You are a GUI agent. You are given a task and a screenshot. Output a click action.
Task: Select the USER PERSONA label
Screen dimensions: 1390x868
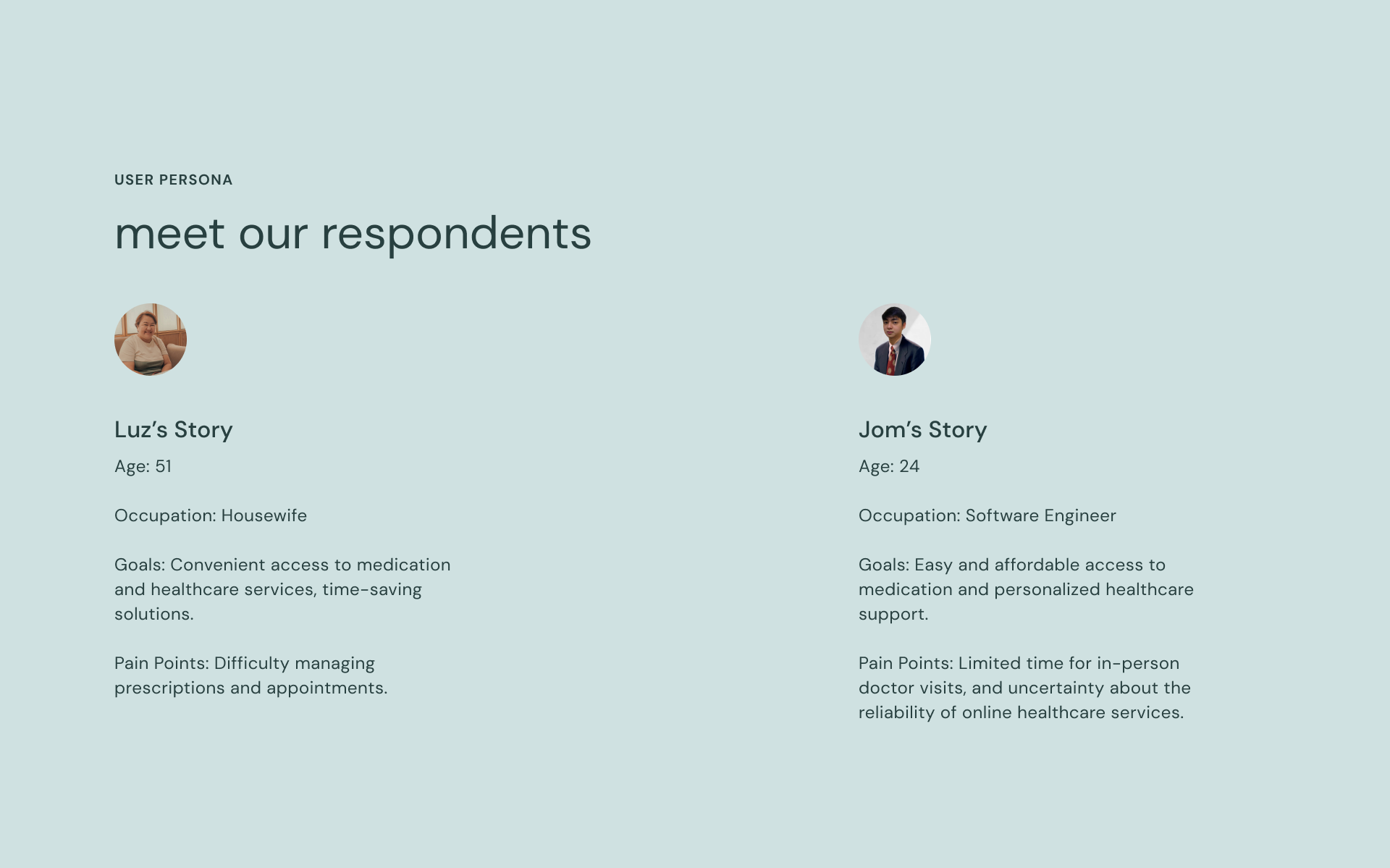click(x=174, y=180)
